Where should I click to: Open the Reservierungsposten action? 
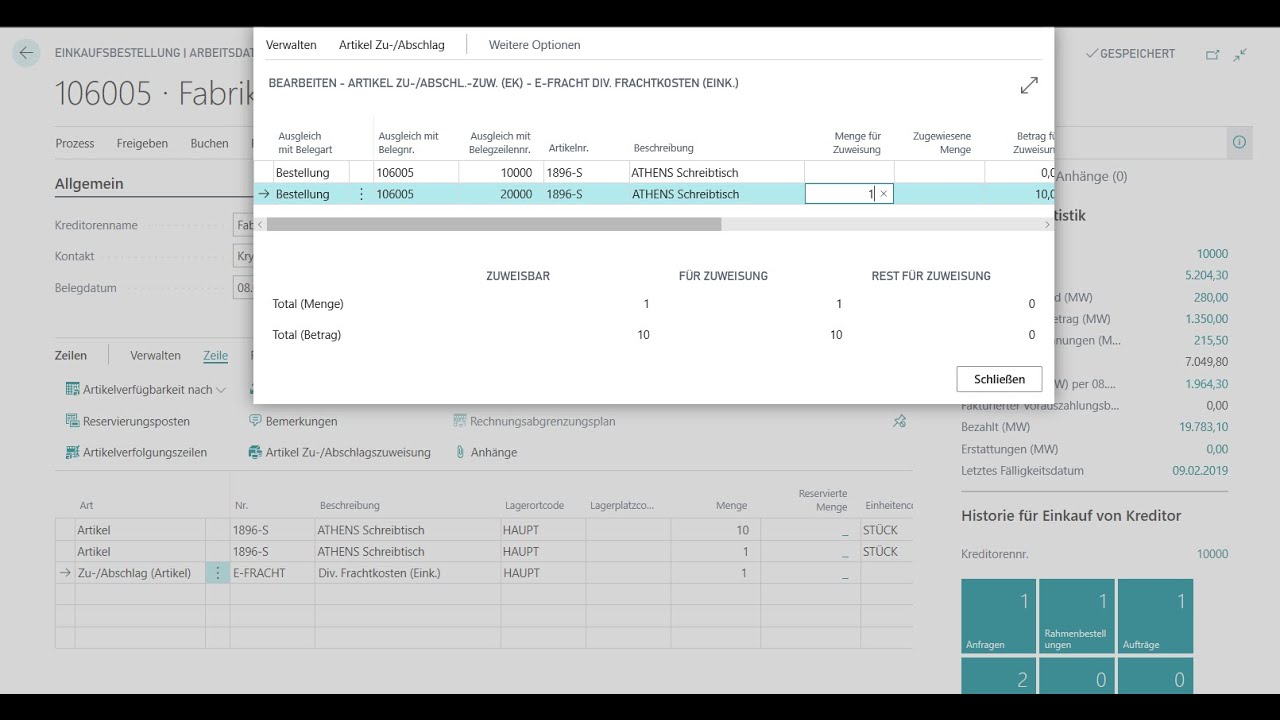128,421
